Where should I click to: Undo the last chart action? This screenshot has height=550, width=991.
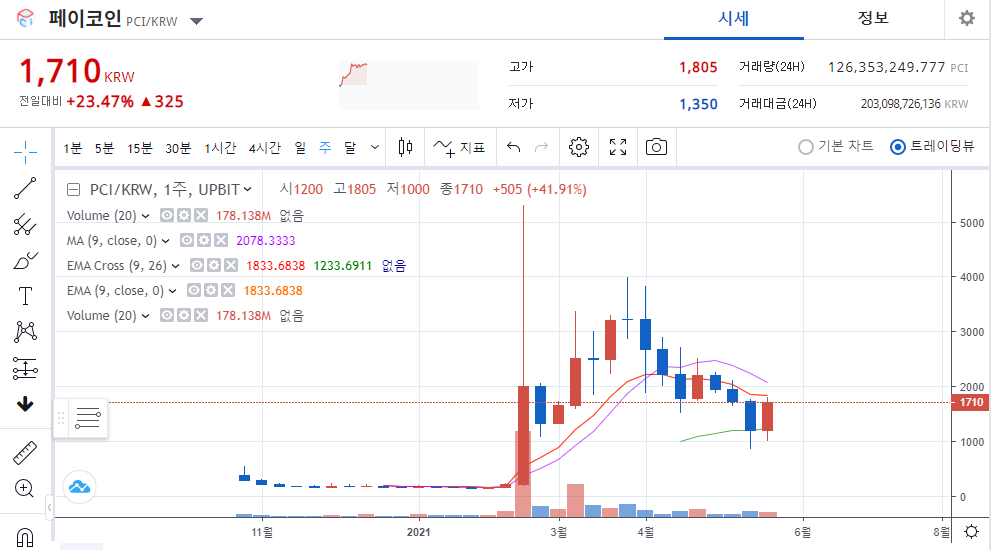coord(513,147)
